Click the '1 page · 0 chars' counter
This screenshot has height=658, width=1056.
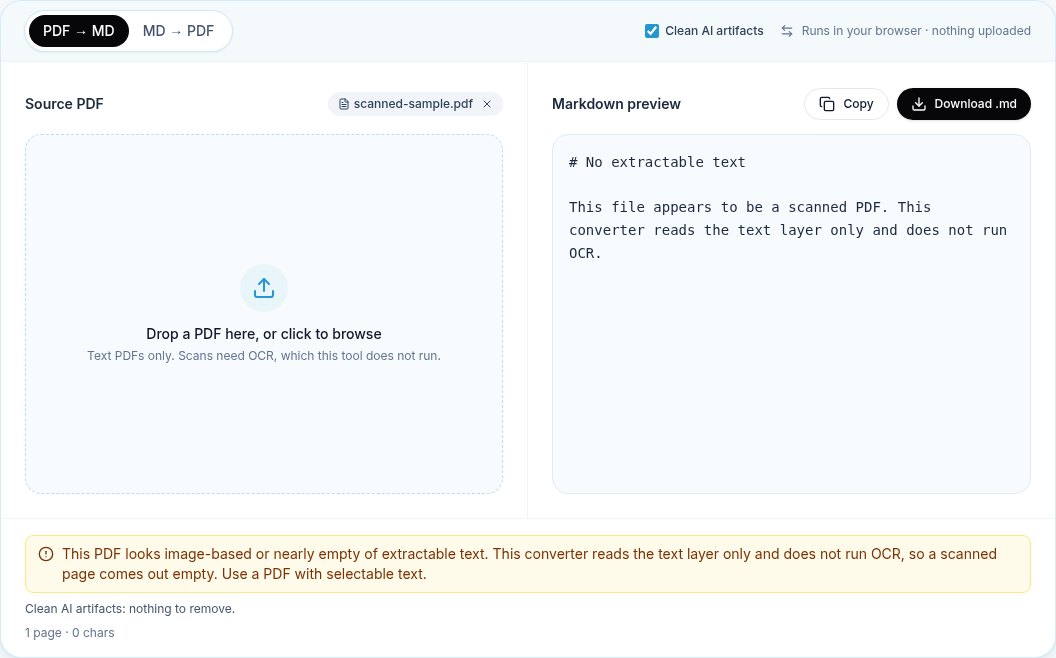(x=69, y=633)
